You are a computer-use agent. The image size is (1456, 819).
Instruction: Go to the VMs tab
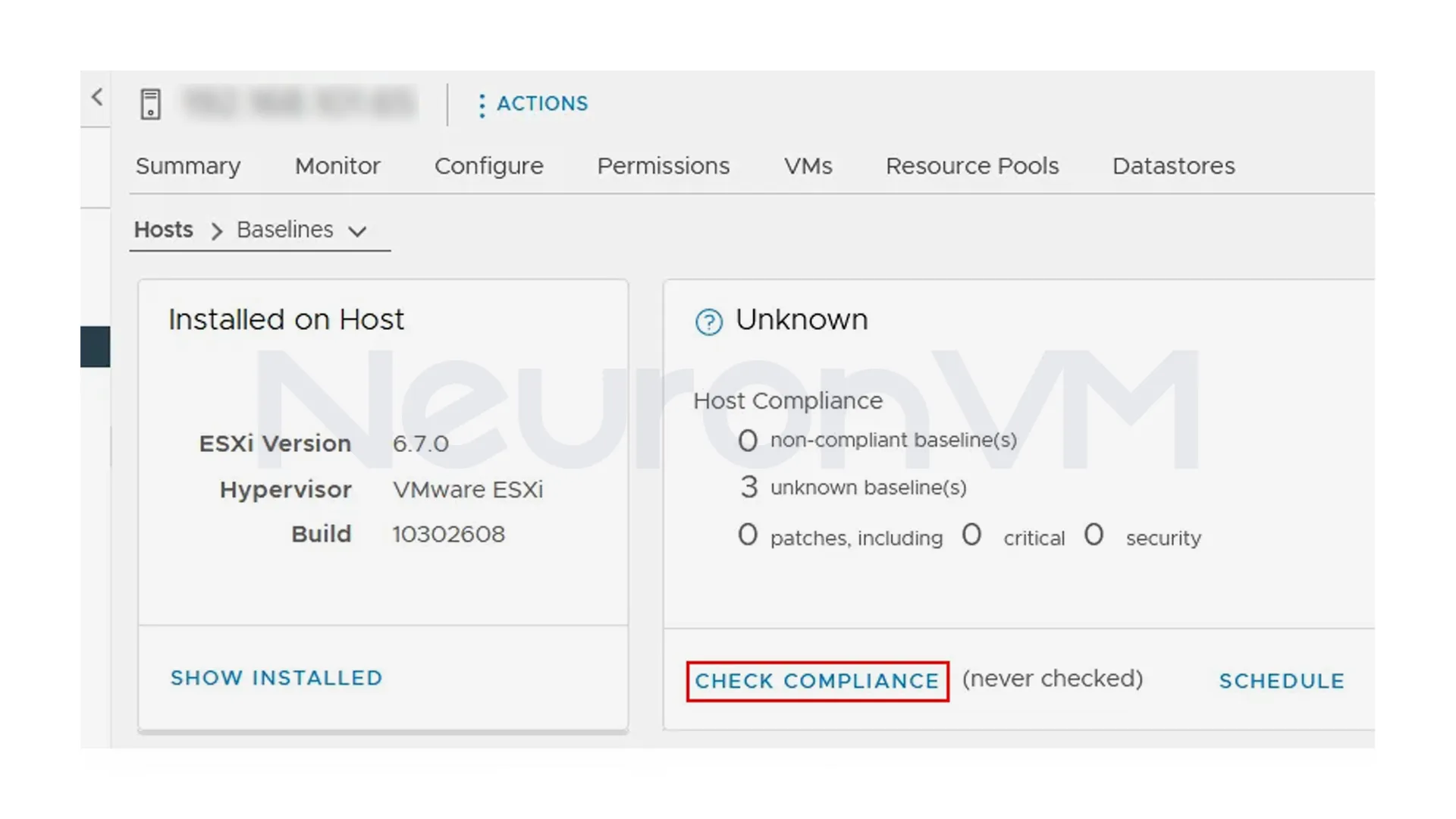[808, 166]
